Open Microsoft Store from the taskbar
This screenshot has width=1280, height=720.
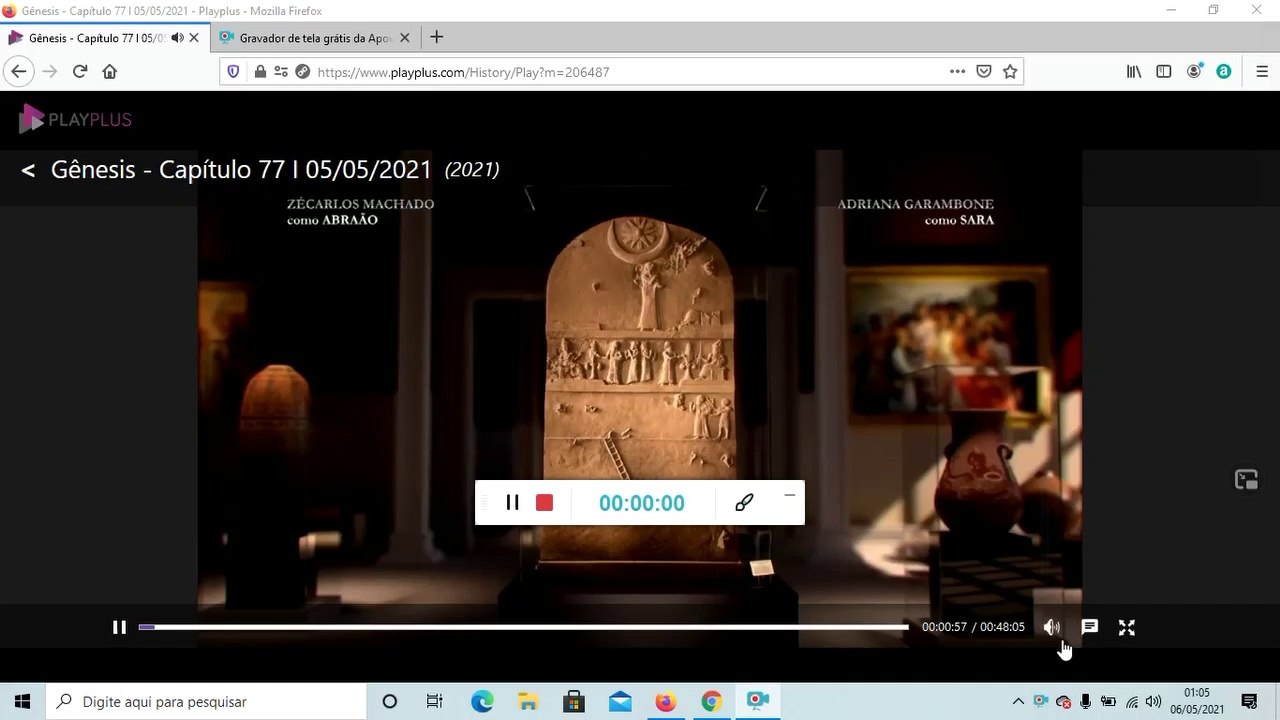574,701
